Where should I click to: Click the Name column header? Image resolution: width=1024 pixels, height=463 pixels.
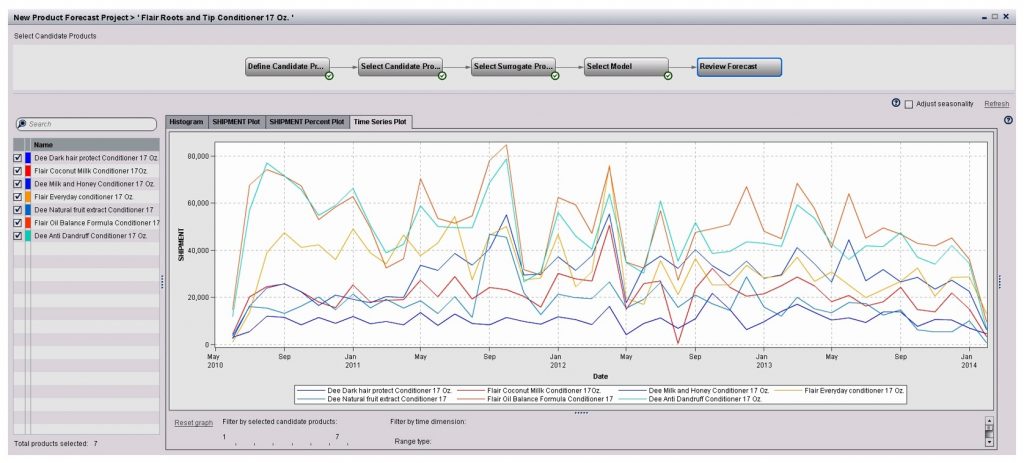[95, 145]
